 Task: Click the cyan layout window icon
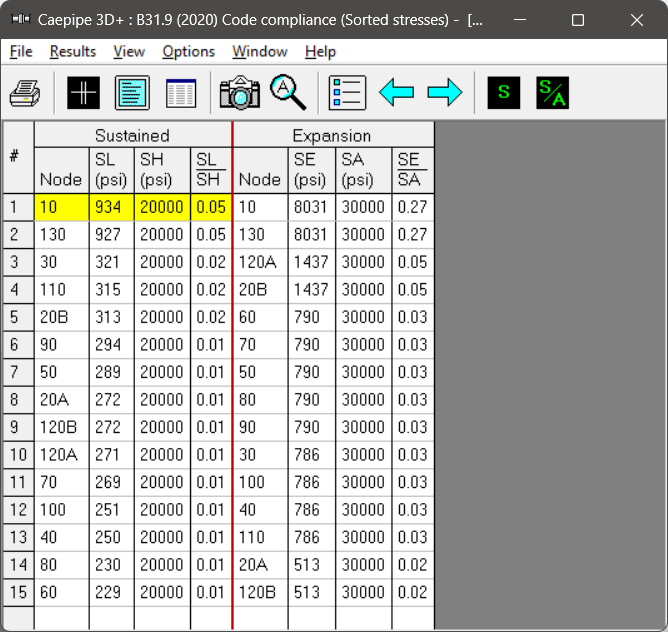click(132, 93)
